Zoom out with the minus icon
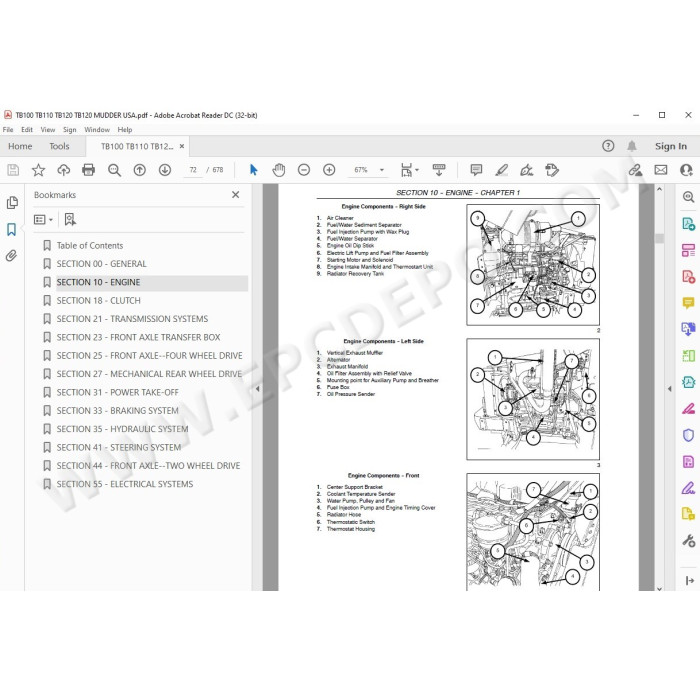 304,170
